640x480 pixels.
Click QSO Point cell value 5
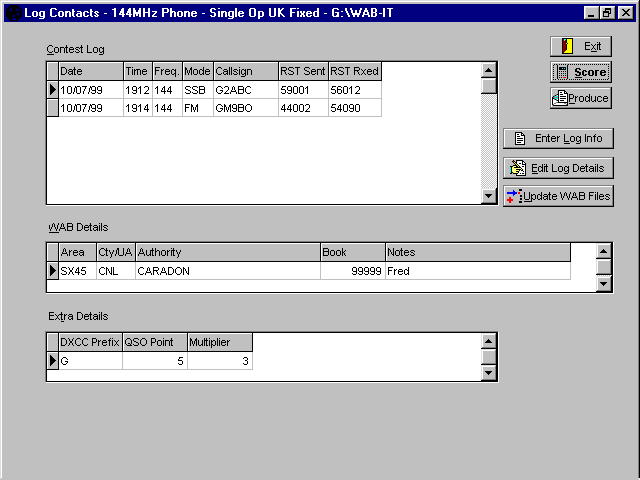click(x=155, y=360)
